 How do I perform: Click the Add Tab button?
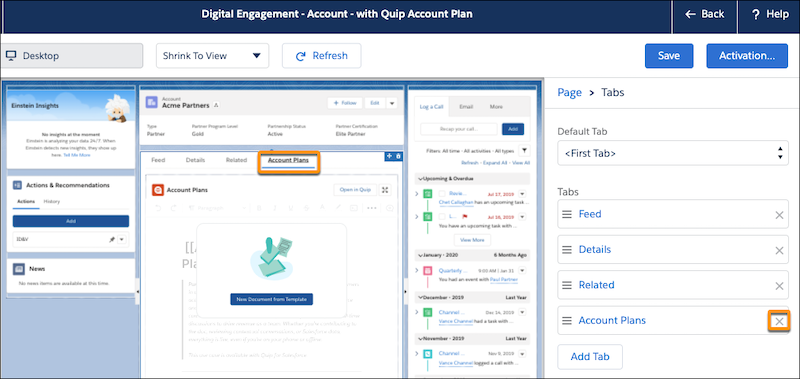point(590,357)
